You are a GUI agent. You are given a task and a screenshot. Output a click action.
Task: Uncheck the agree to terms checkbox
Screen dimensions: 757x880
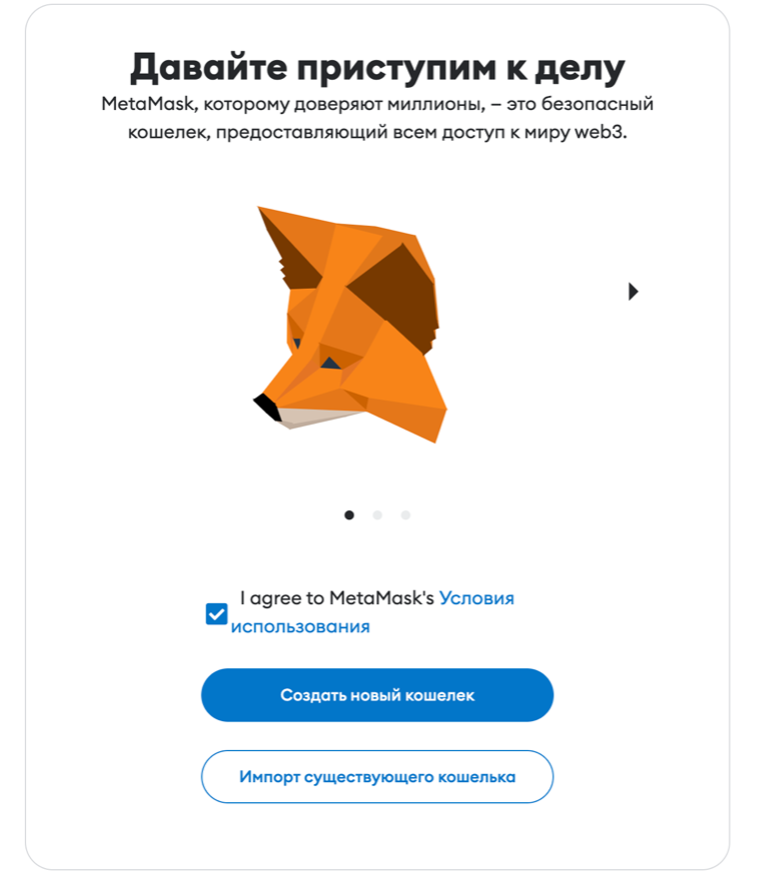pos(216,613)
